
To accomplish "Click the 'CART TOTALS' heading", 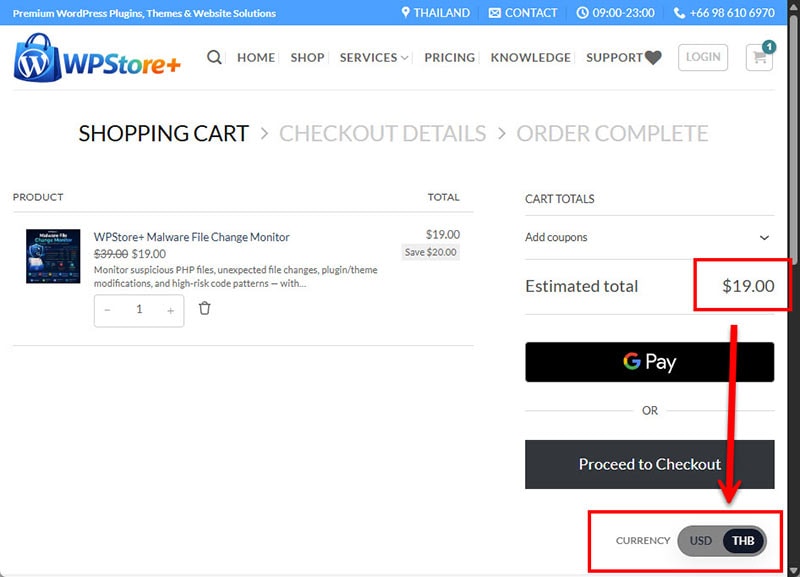I will pos(560,199).
